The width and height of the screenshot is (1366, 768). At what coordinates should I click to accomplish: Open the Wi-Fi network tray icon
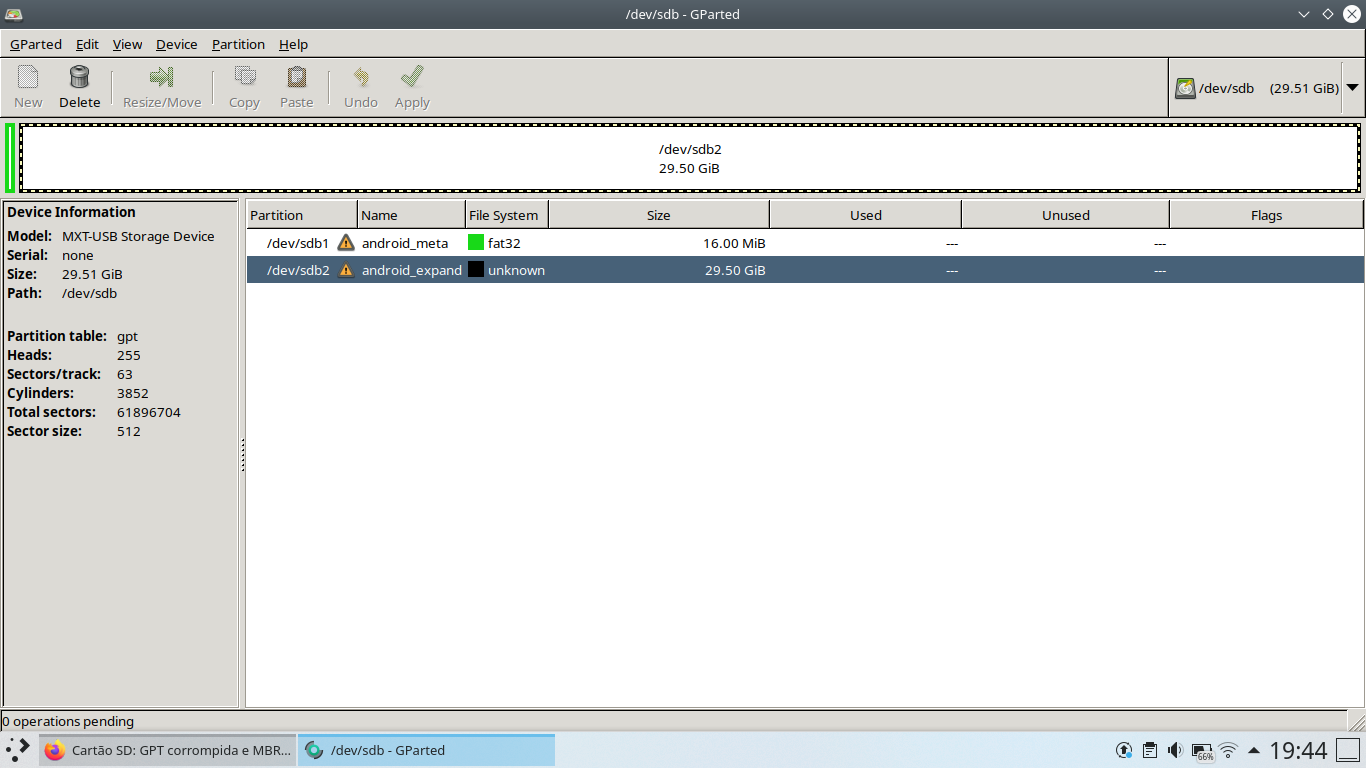(1228, 750)
